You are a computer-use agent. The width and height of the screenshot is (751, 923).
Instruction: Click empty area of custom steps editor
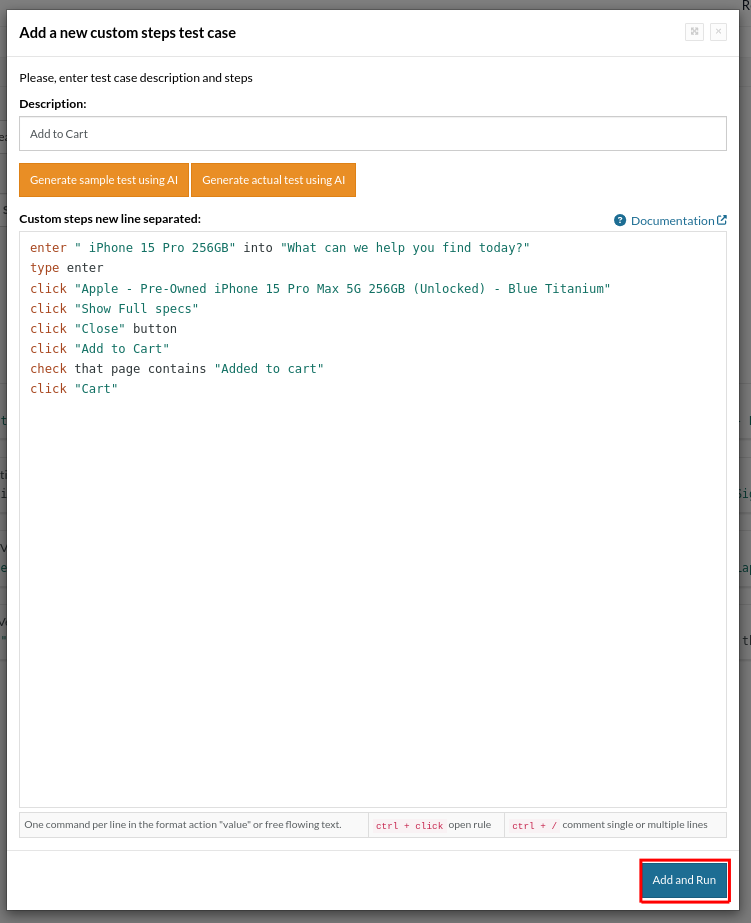(x=372, y=600)
